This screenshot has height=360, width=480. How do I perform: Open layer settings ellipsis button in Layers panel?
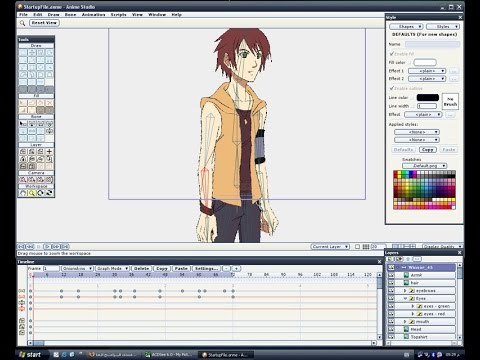click(417, 259)
